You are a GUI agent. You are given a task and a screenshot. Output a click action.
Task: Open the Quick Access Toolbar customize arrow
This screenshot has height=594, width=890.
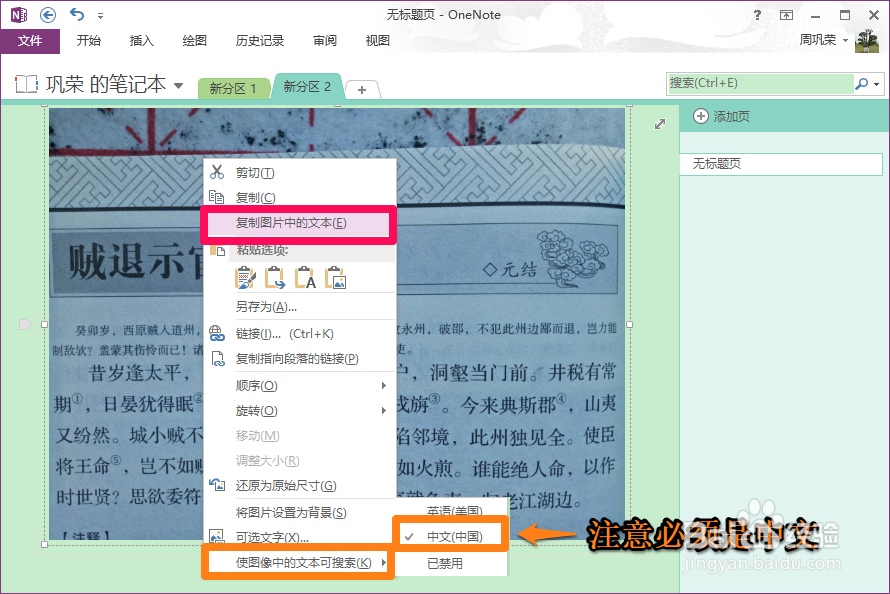[100, 16]
